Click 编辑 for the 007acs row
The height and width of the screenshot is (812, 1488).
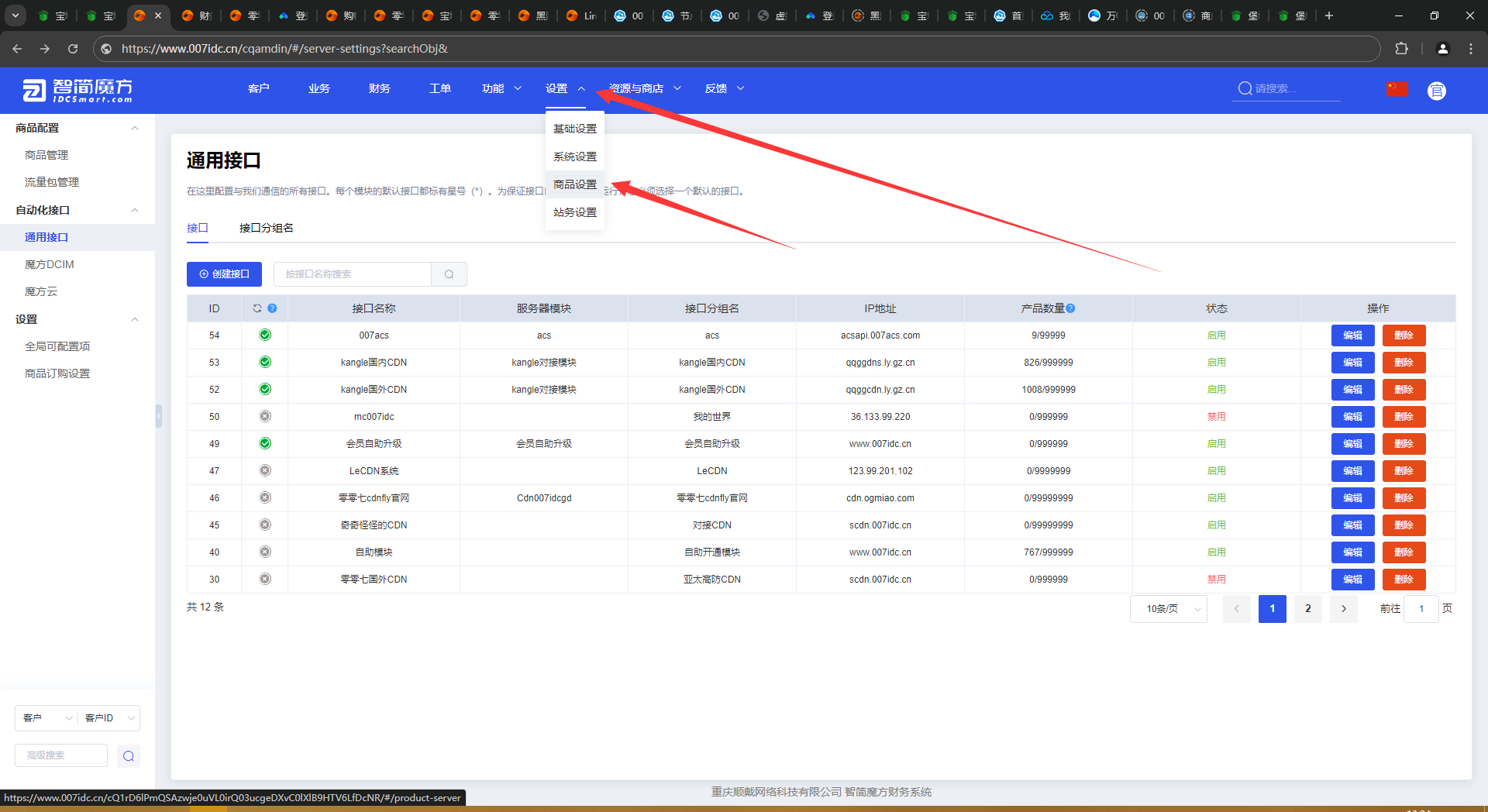[x=1352, y=335]
